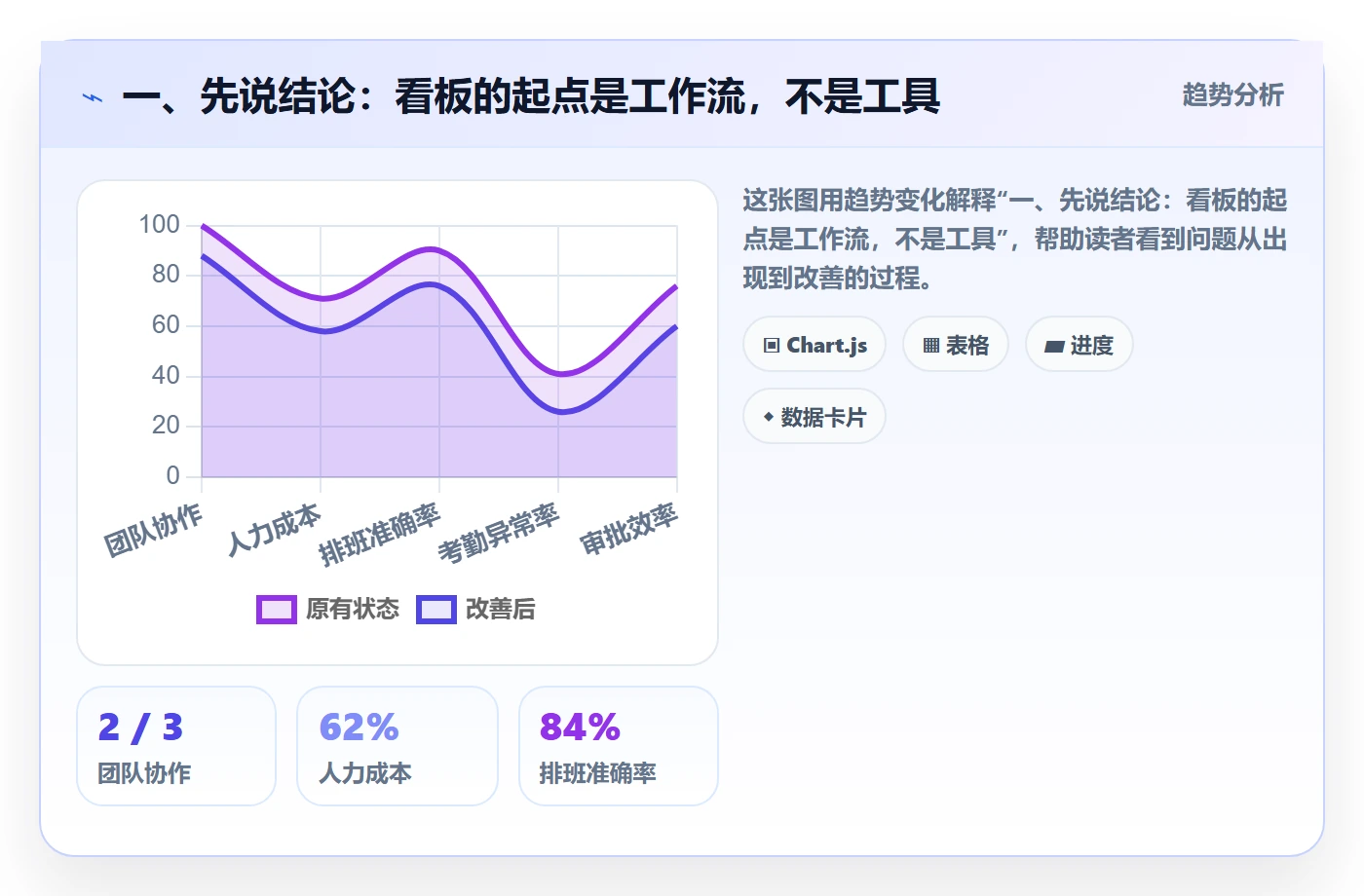Click the 原有状态 legend label
This screenshot has width=1364, height=896.
[353, 610]
